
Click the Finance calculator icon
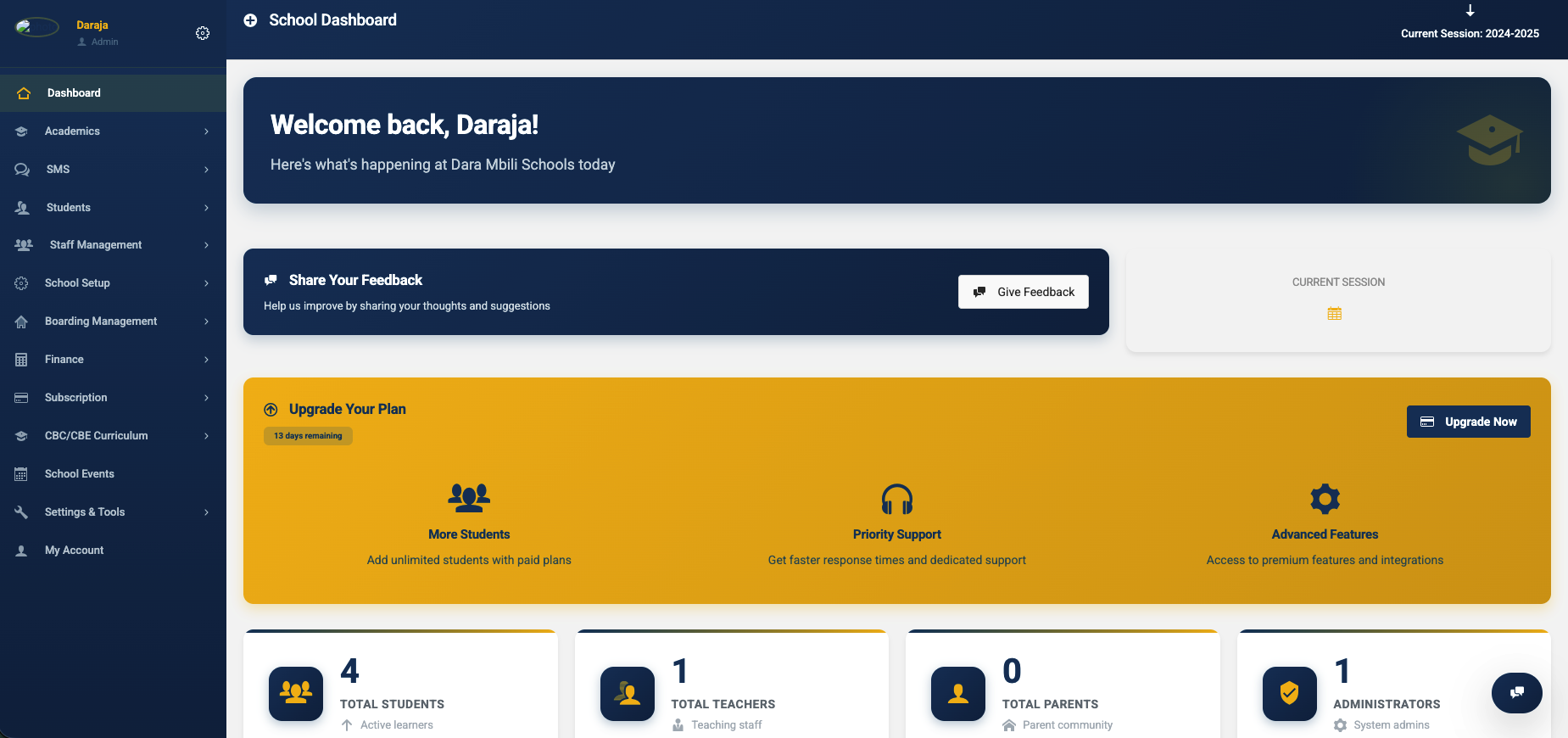click(x=22, y=360)
